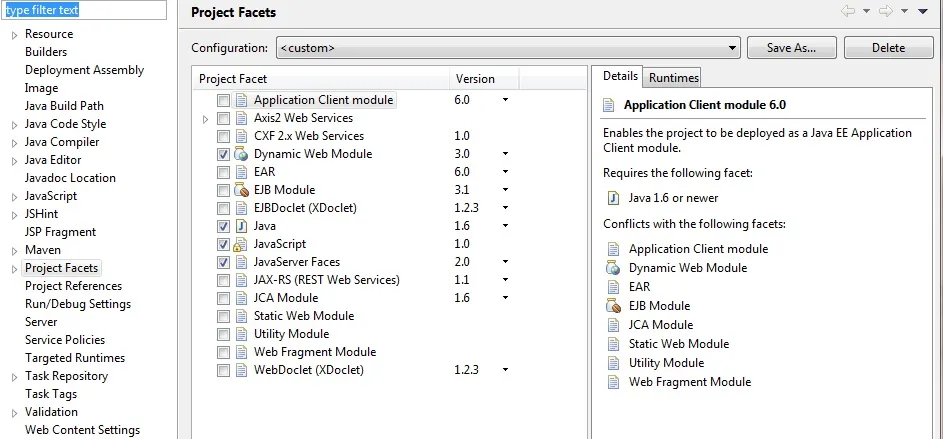The height and width of the screenshot is (439, 943).
Task: Click the Java facet icon
Action: click(x=241, y=226)
